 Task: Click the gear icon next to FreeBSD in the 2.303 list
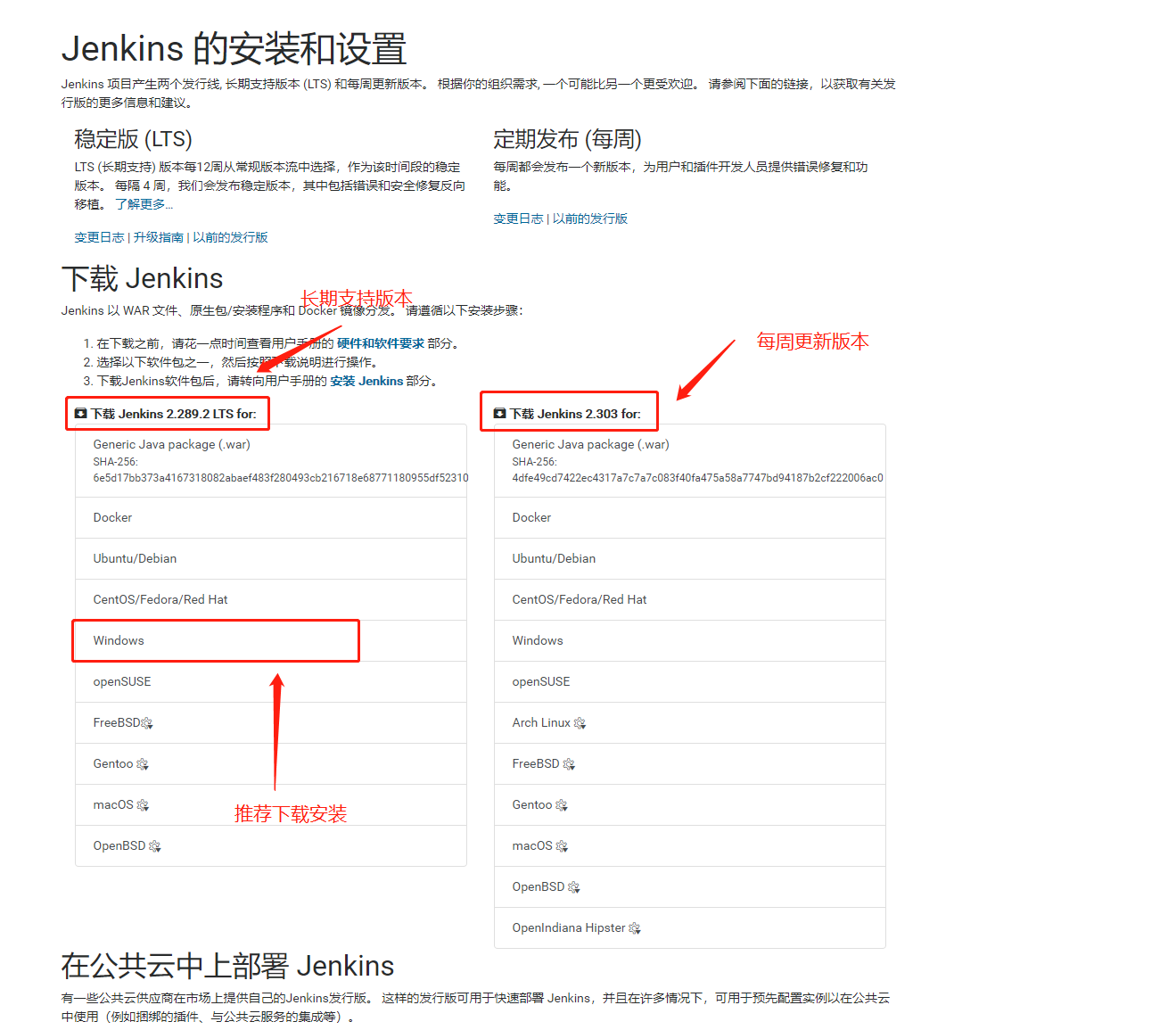click(569, 764)
